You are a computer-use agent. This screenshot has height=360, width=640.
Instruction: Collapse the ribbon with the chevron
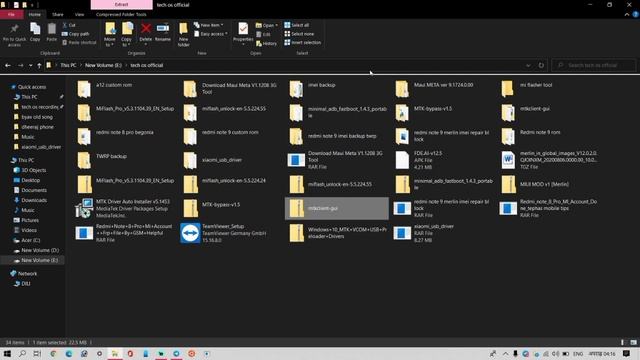click(627, 14)
